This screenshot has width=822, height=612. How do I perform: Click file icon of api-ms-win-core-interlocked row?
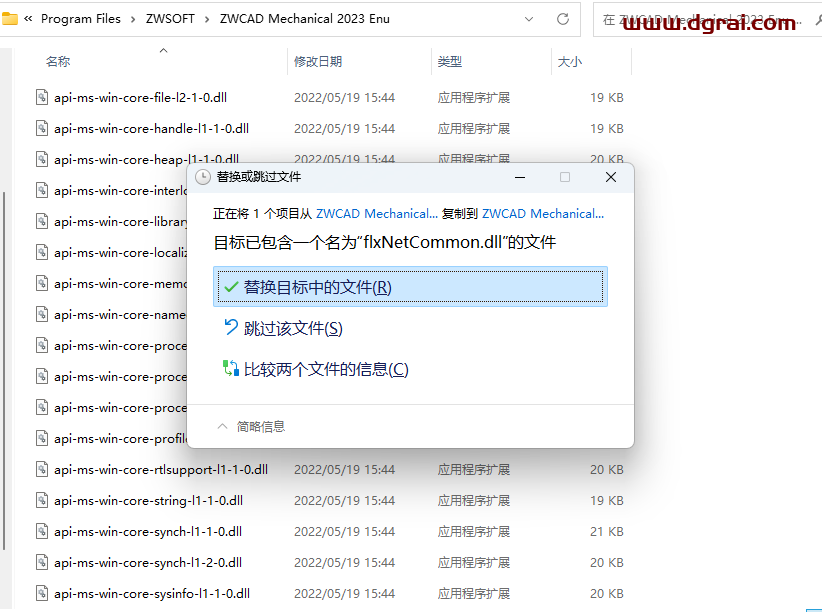[x=42, y=190]
